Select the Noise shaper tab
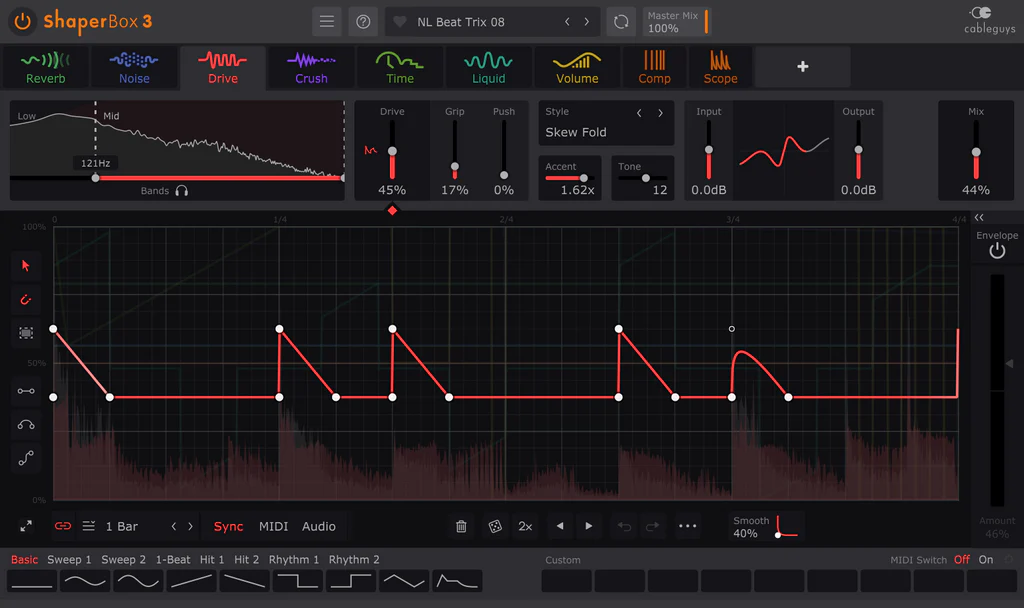The image size is (1024, 608). [x=134, y=67]
